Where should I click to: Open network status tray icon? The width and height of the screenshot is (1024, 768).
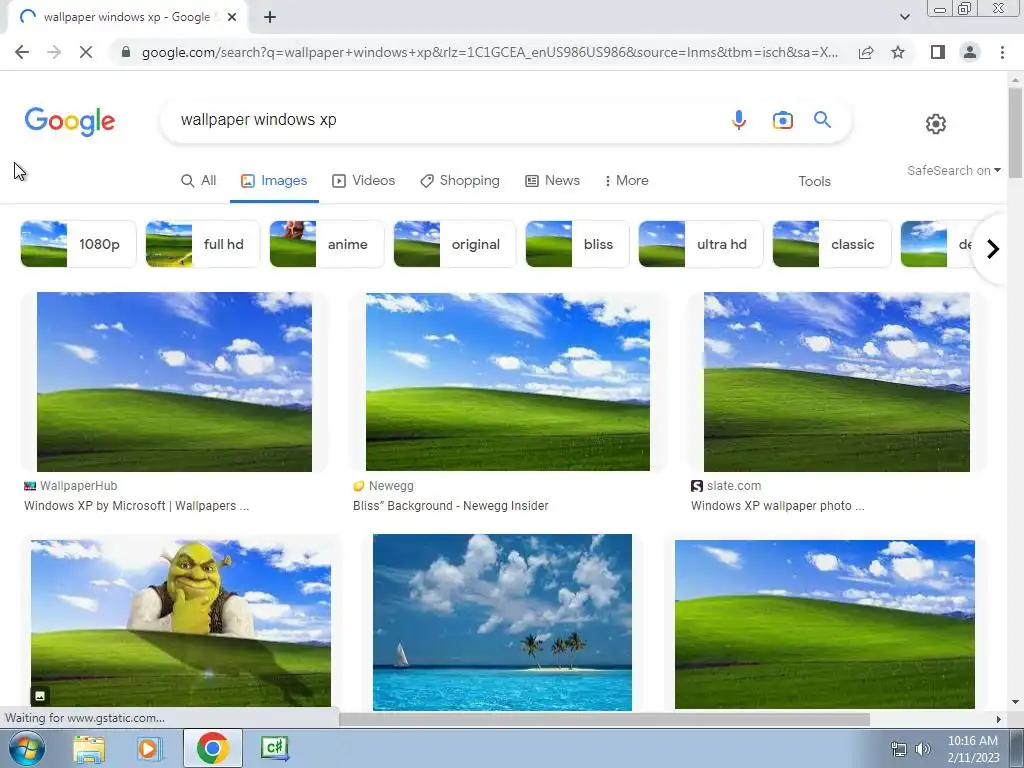pyautogui.click(x=899, y=749)
